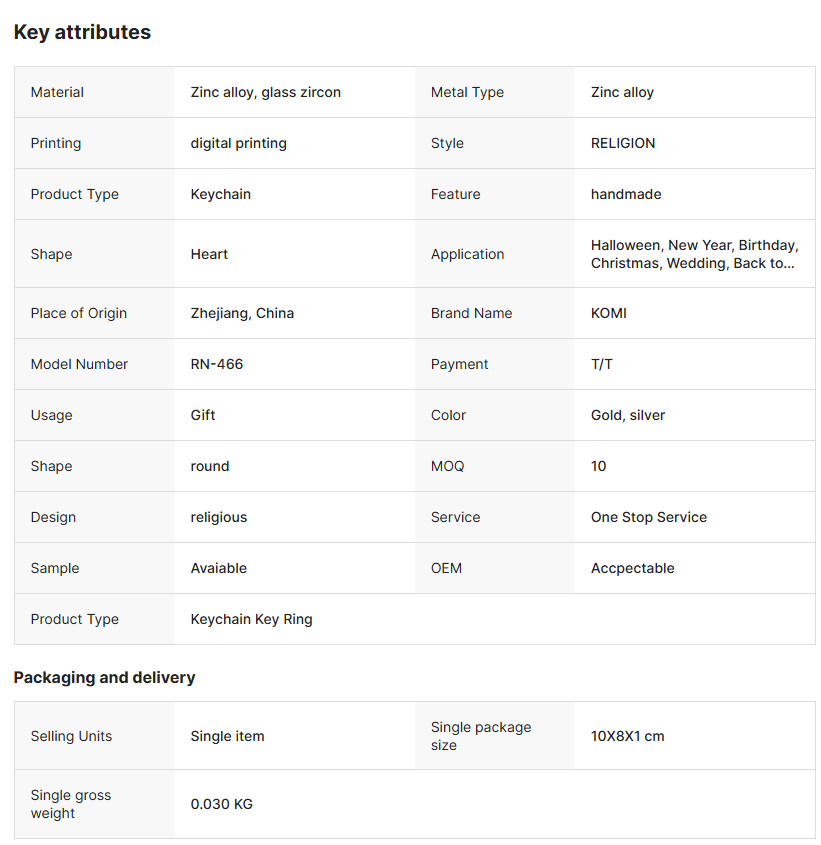Click the One Stop Service value
821x845 pixels.
click(x=648, y=517)
